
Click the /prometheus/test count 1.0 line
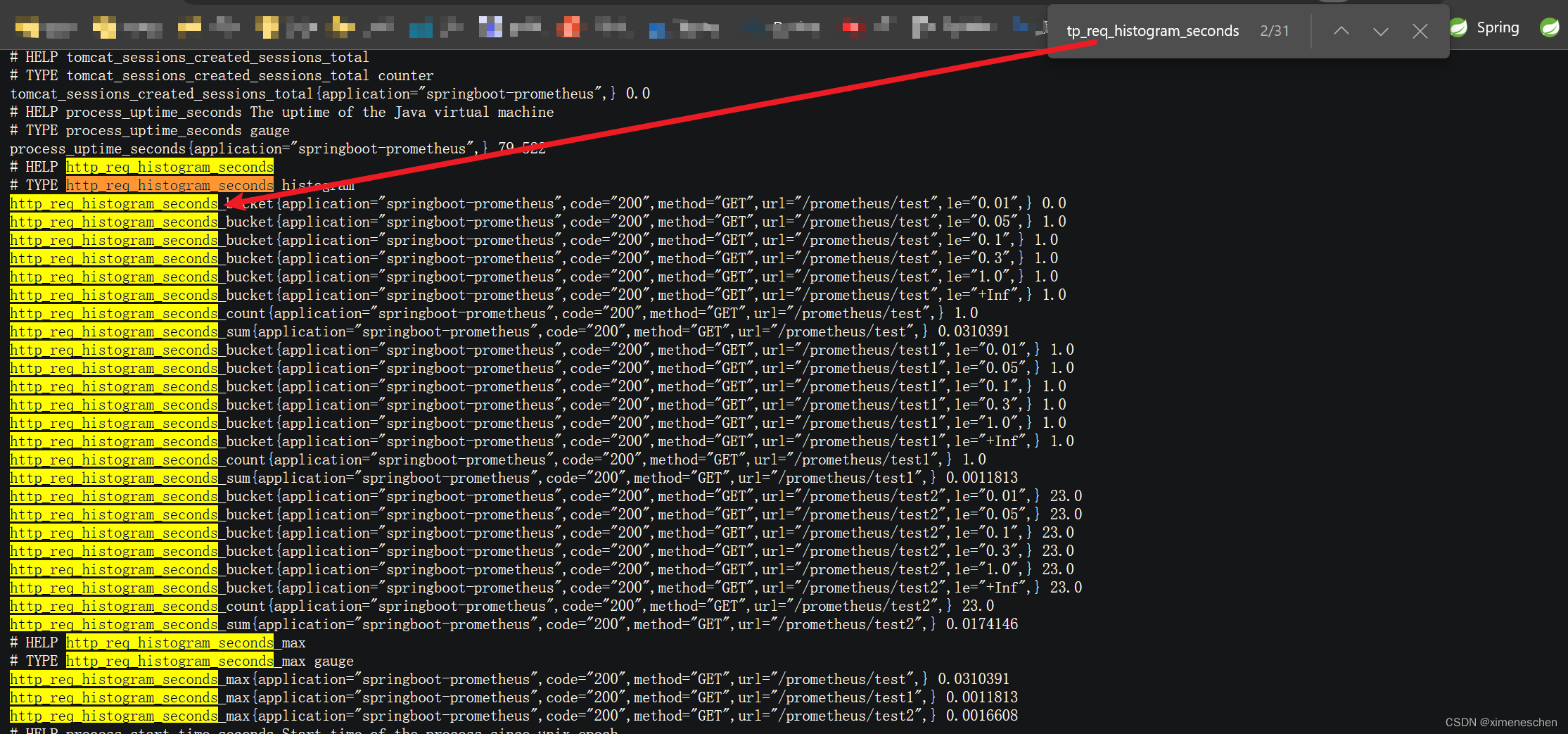[494, 313]
